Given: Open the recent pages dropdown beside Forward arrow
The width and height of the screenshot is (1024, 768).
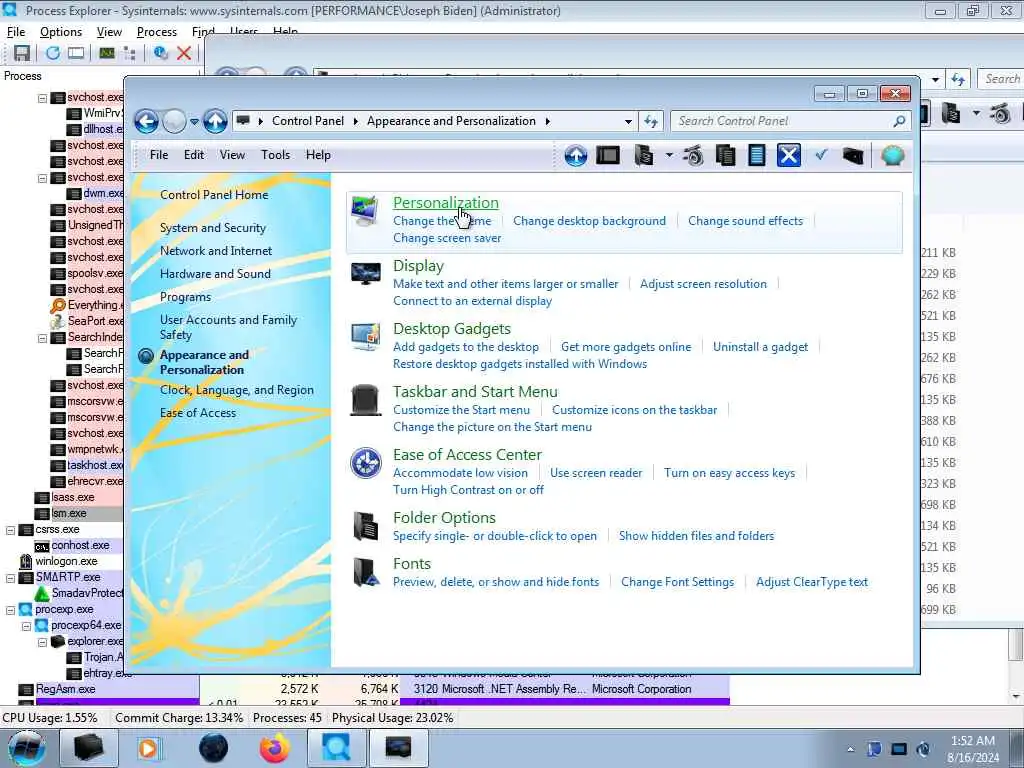Looking at the screenshot, I should coord(194,121).
